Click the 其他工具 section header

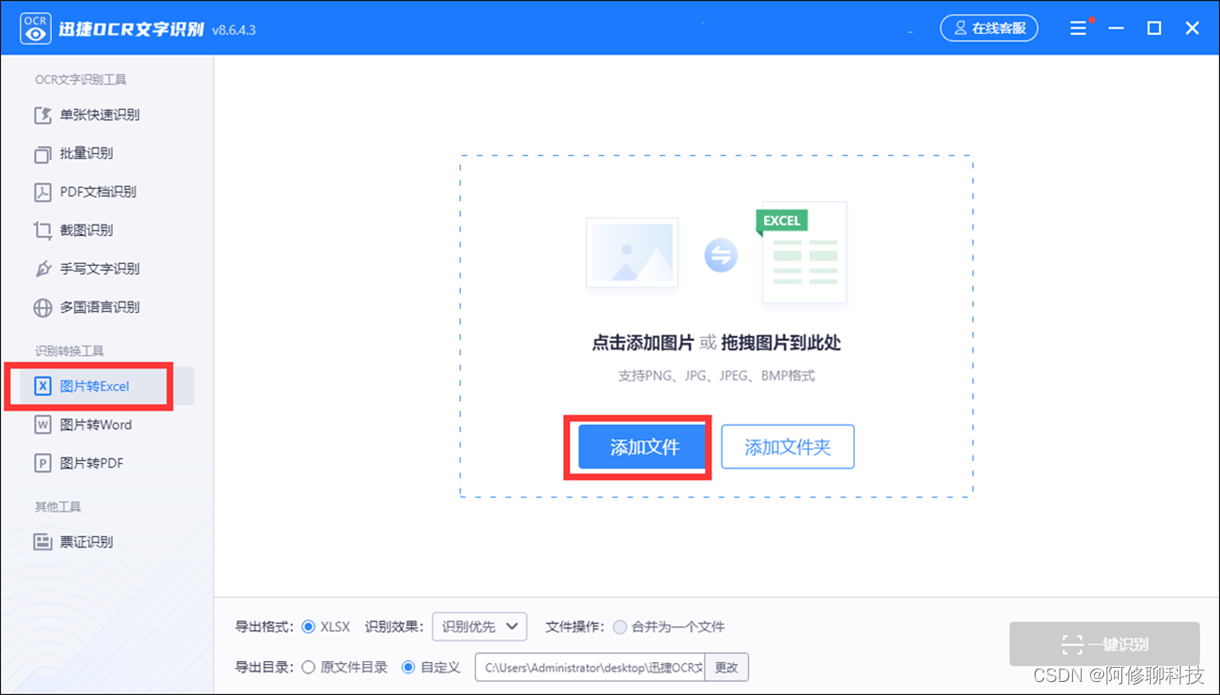(x=58, y=507)
